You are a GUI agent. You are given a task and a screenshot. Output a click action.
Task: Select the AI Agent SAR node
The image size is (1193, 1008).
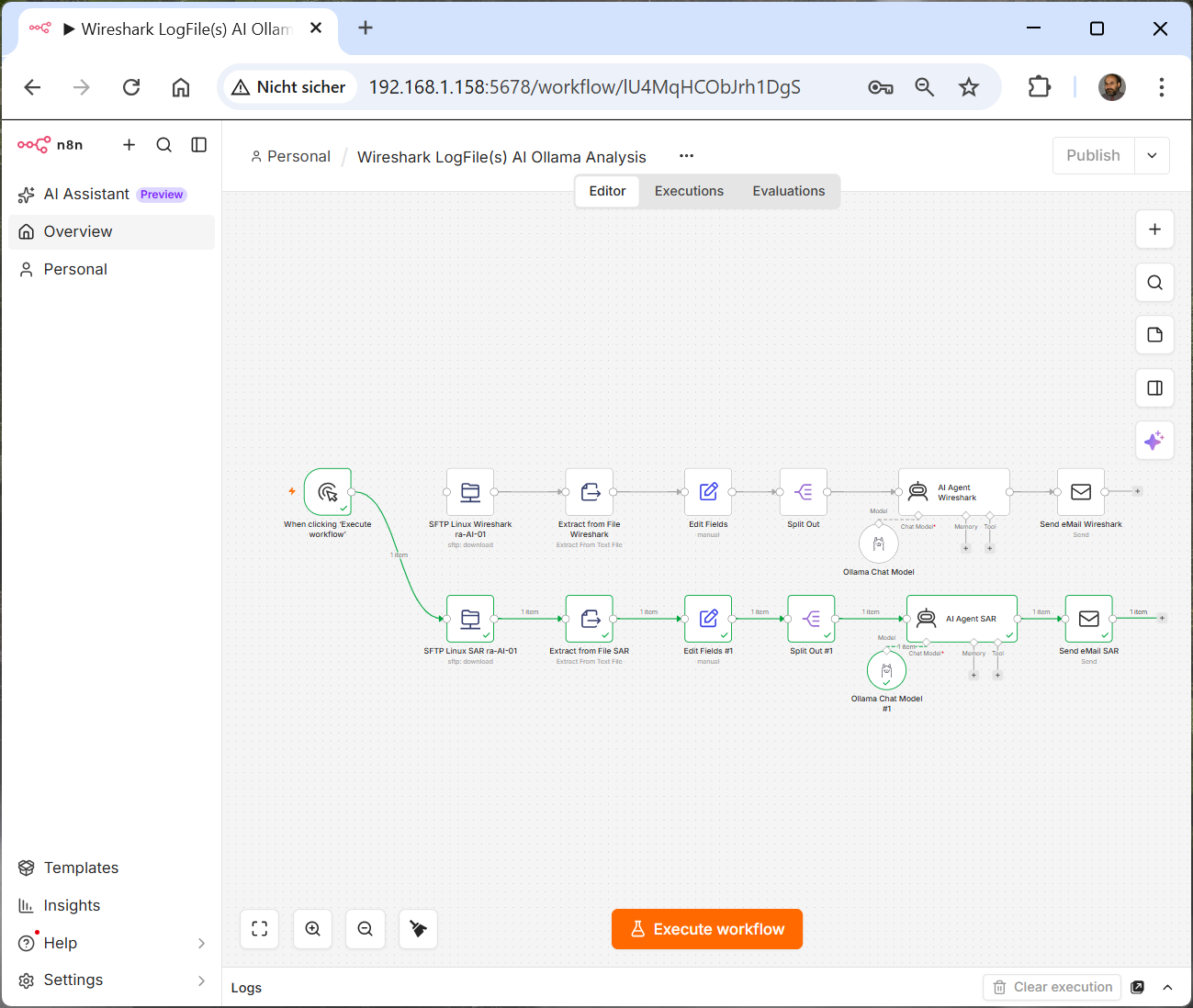coord(962,619)
